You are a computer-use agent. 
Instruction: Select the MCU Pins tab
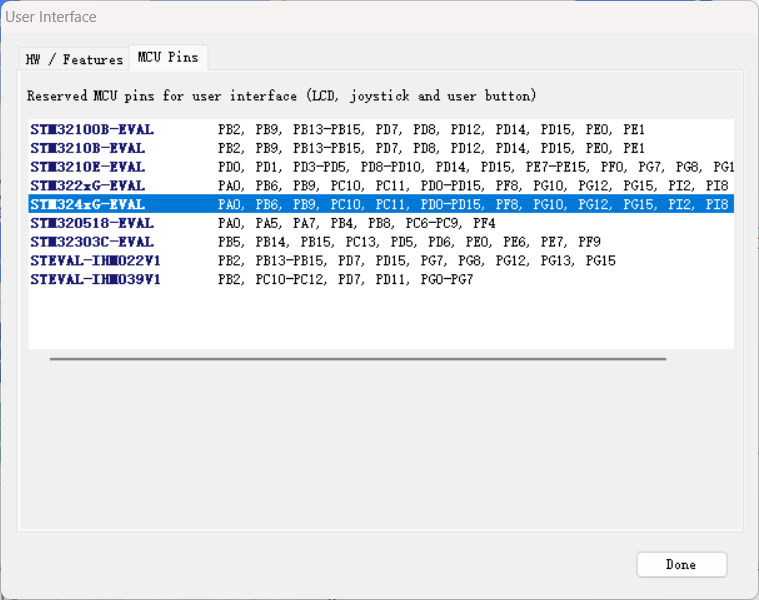[168, 57]
